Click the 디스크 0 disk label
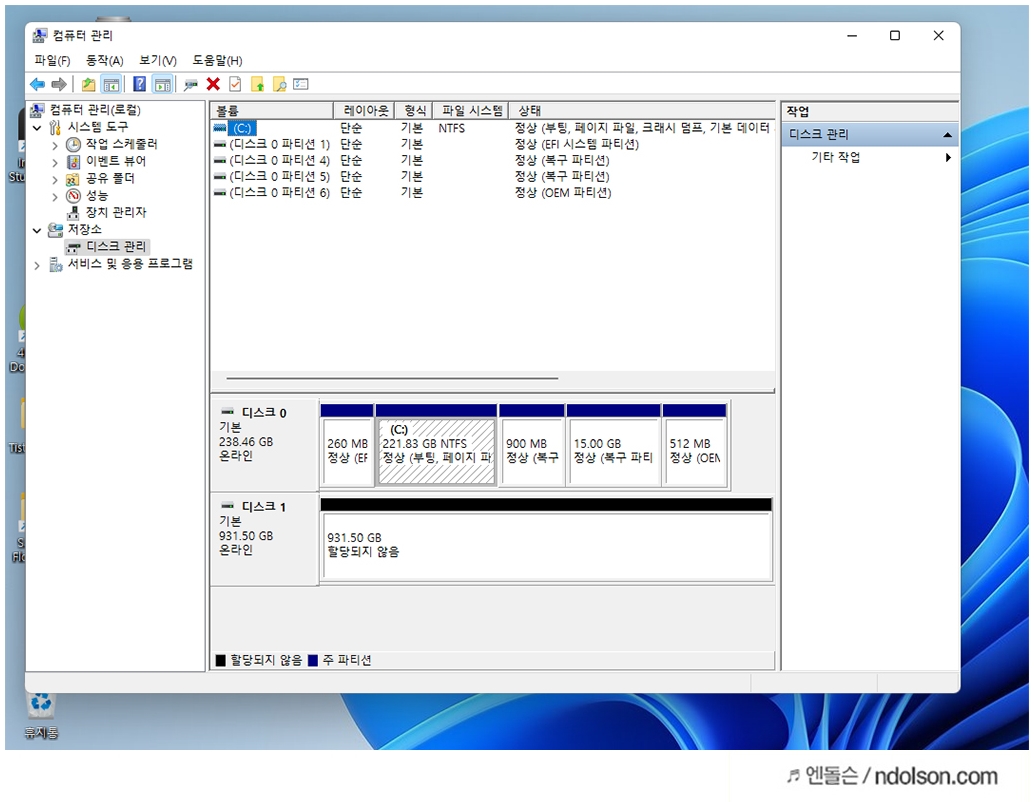Screen dimensions: 1034x802 coord(264,414)
